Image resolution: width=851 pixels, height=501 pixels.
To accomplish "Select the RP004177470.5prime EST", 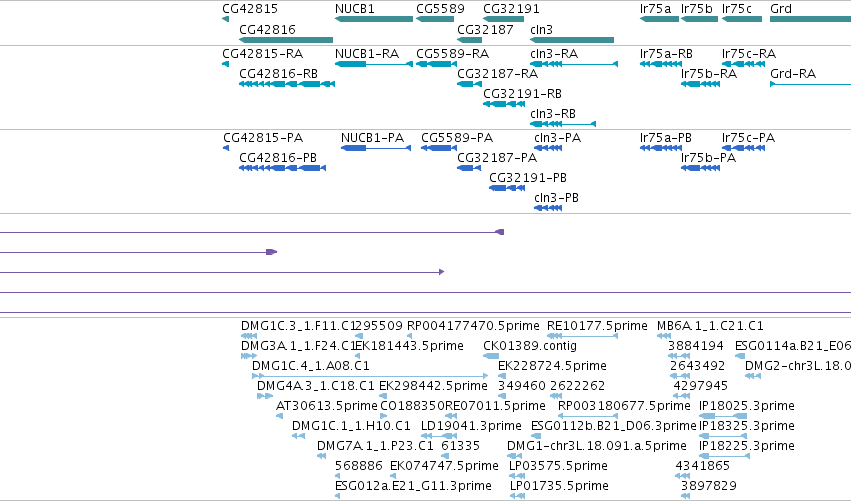I will 409,336.
